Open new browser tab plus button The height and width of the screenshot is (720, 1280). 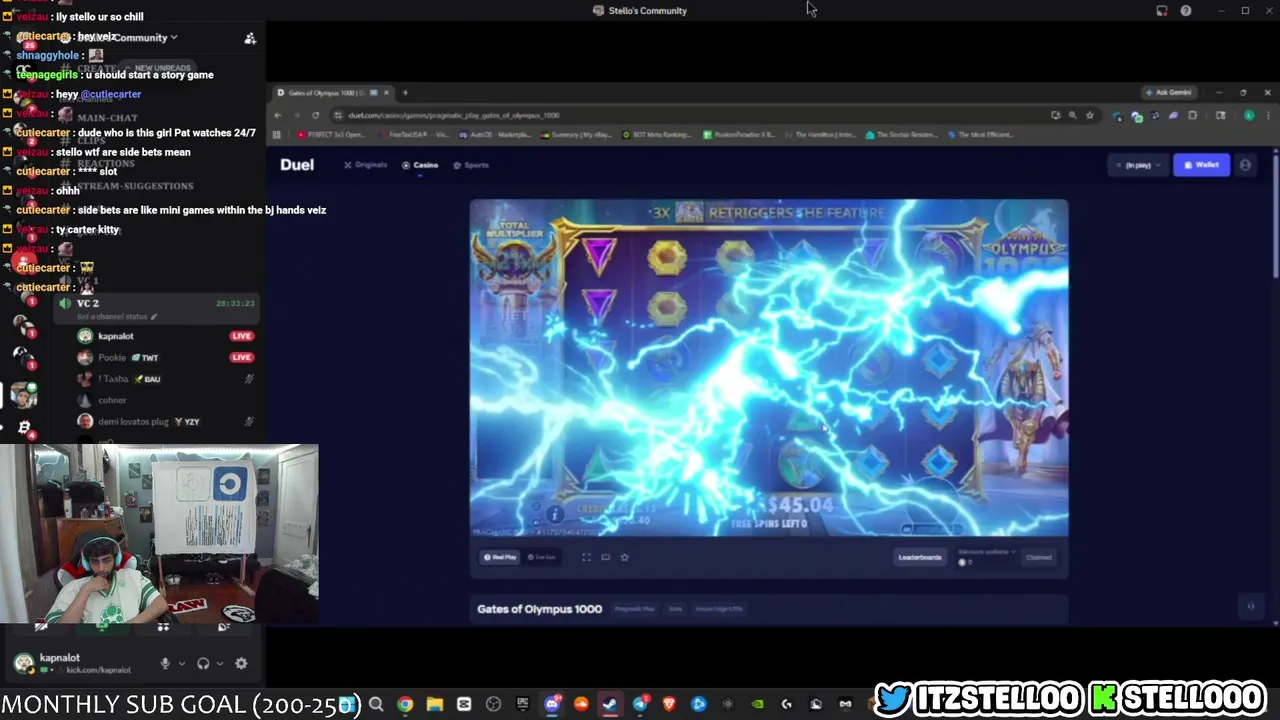[405, 92]
